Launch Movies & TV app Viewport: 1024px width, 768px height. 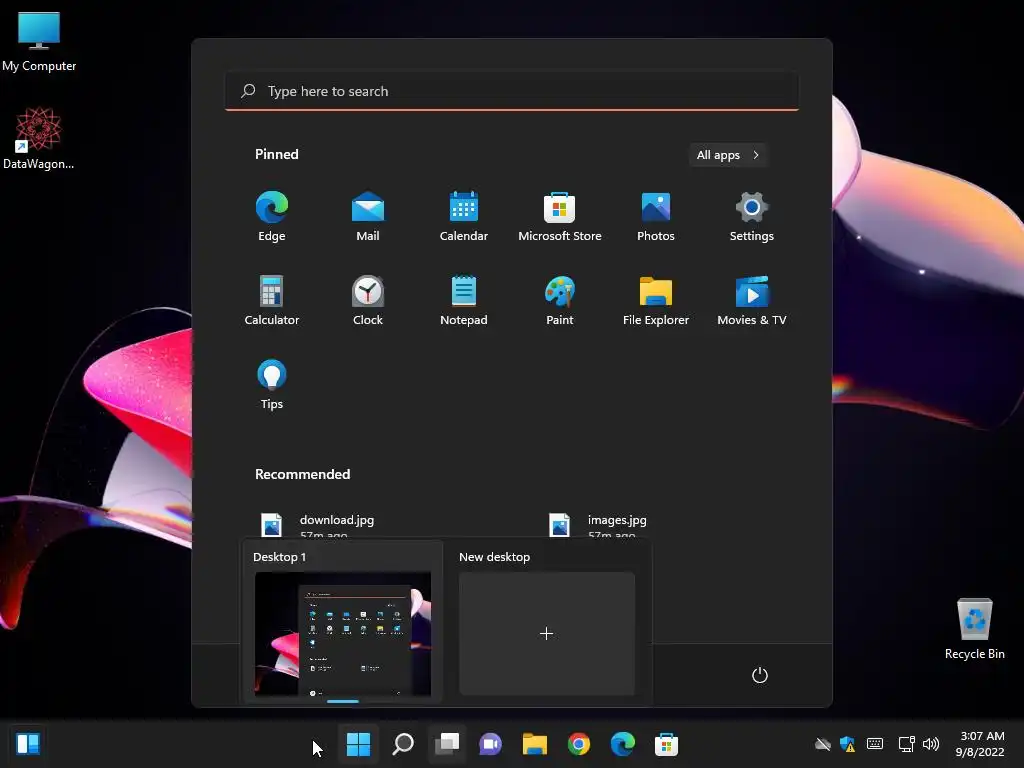[752, 300]
